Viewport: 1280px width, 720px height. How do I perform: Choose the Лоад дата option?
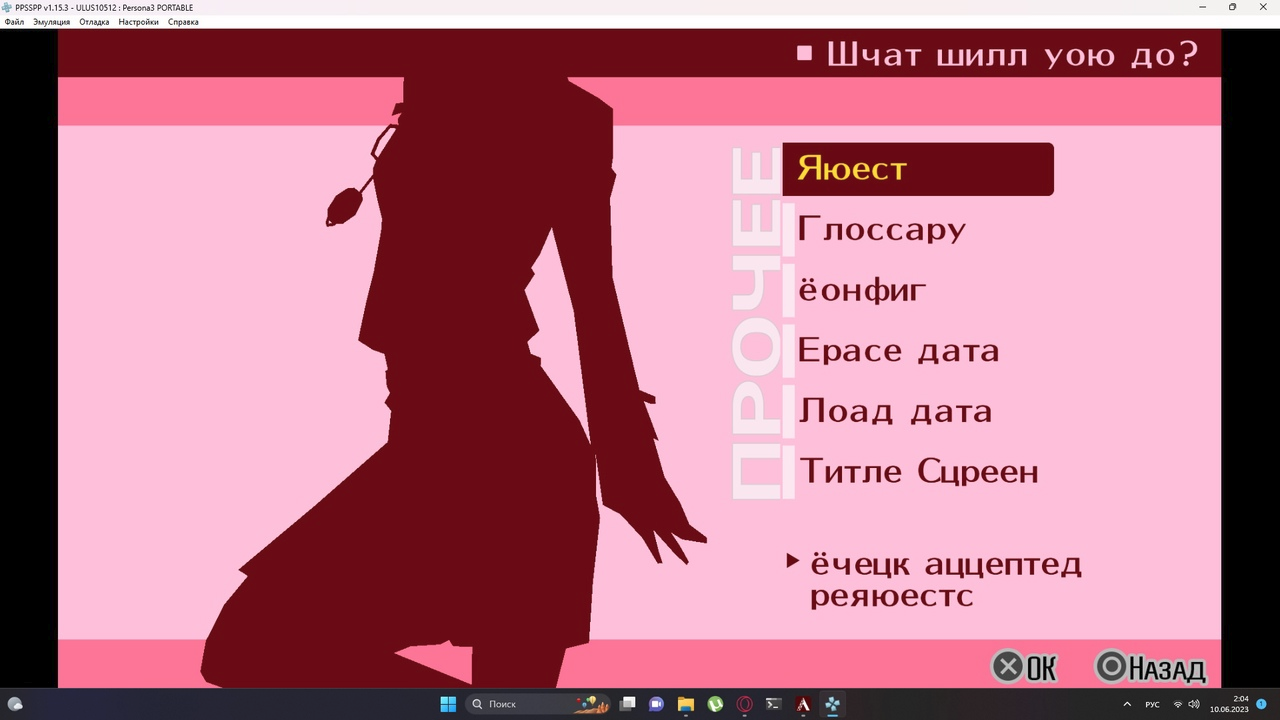[x=895, y=411]
